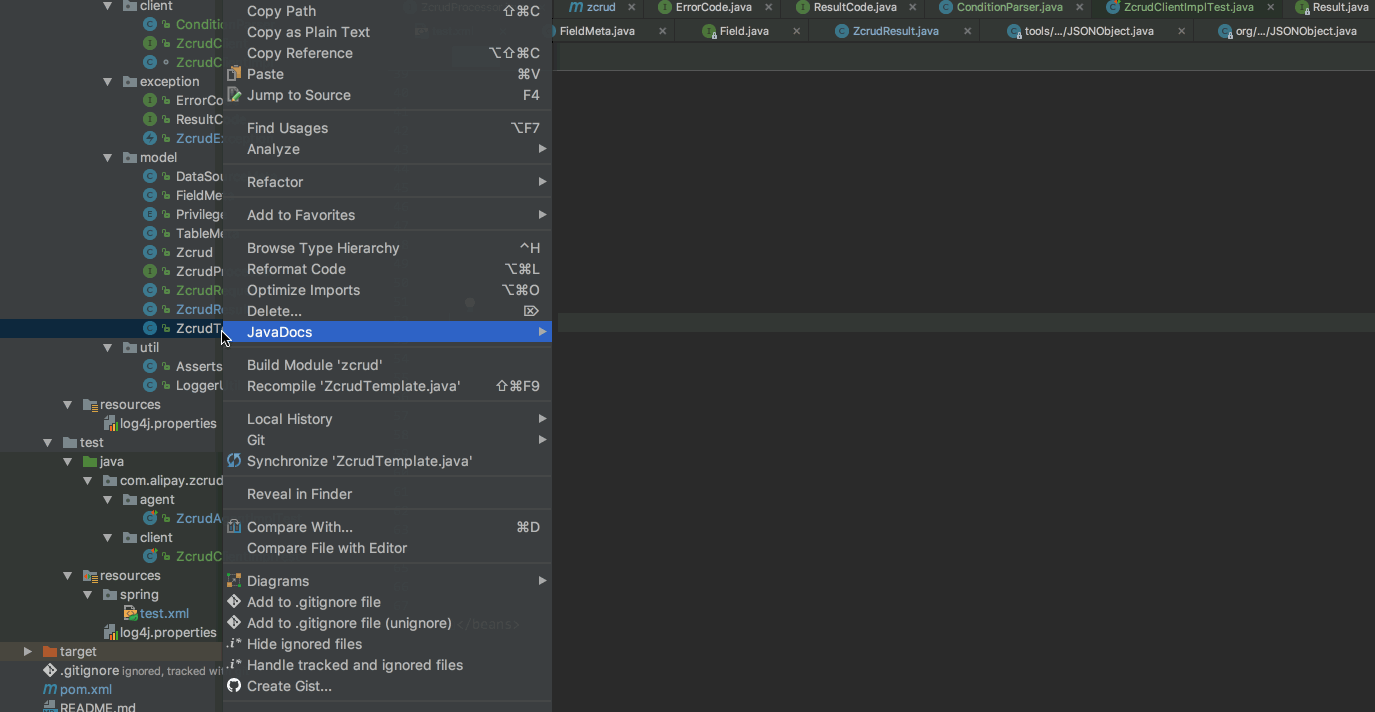The height and width of the screenshot is (712, 1375).
Task: Click the interface icon on ErrorCode.java tab
Action: click(665, 7)
